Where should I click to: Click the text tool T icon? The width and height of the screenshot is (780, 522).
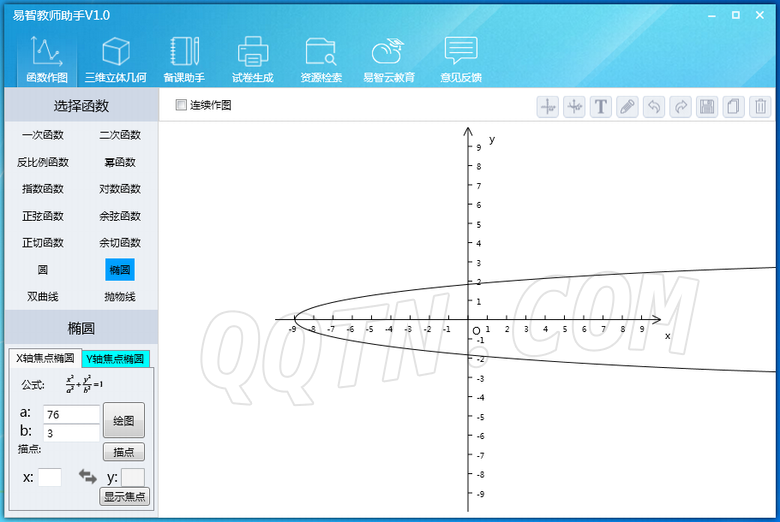tap(600, 107)
